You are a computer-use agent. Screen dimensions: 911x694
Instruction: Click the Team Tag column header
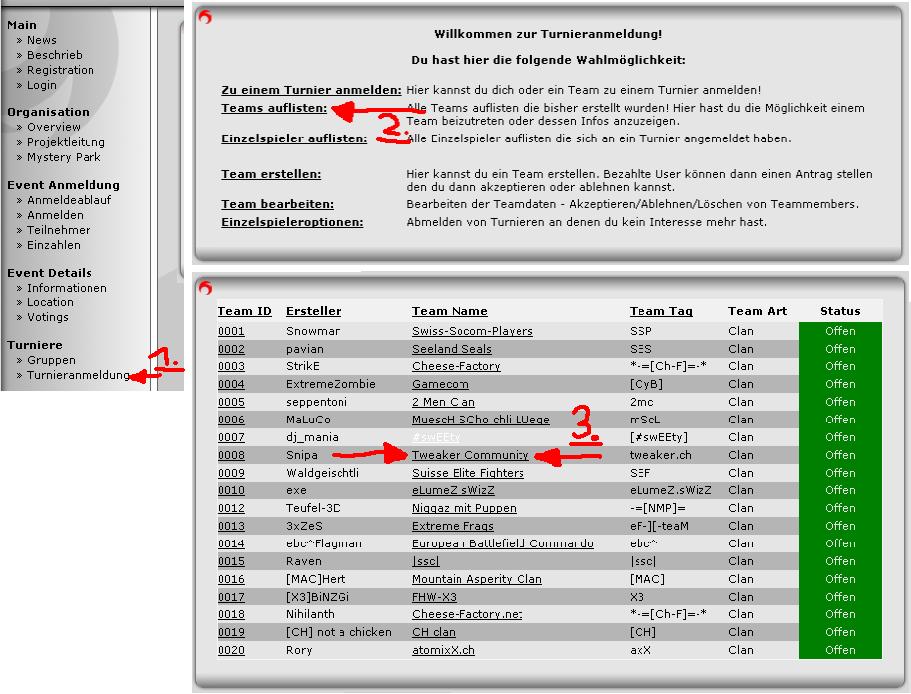[x=661, y=311]
